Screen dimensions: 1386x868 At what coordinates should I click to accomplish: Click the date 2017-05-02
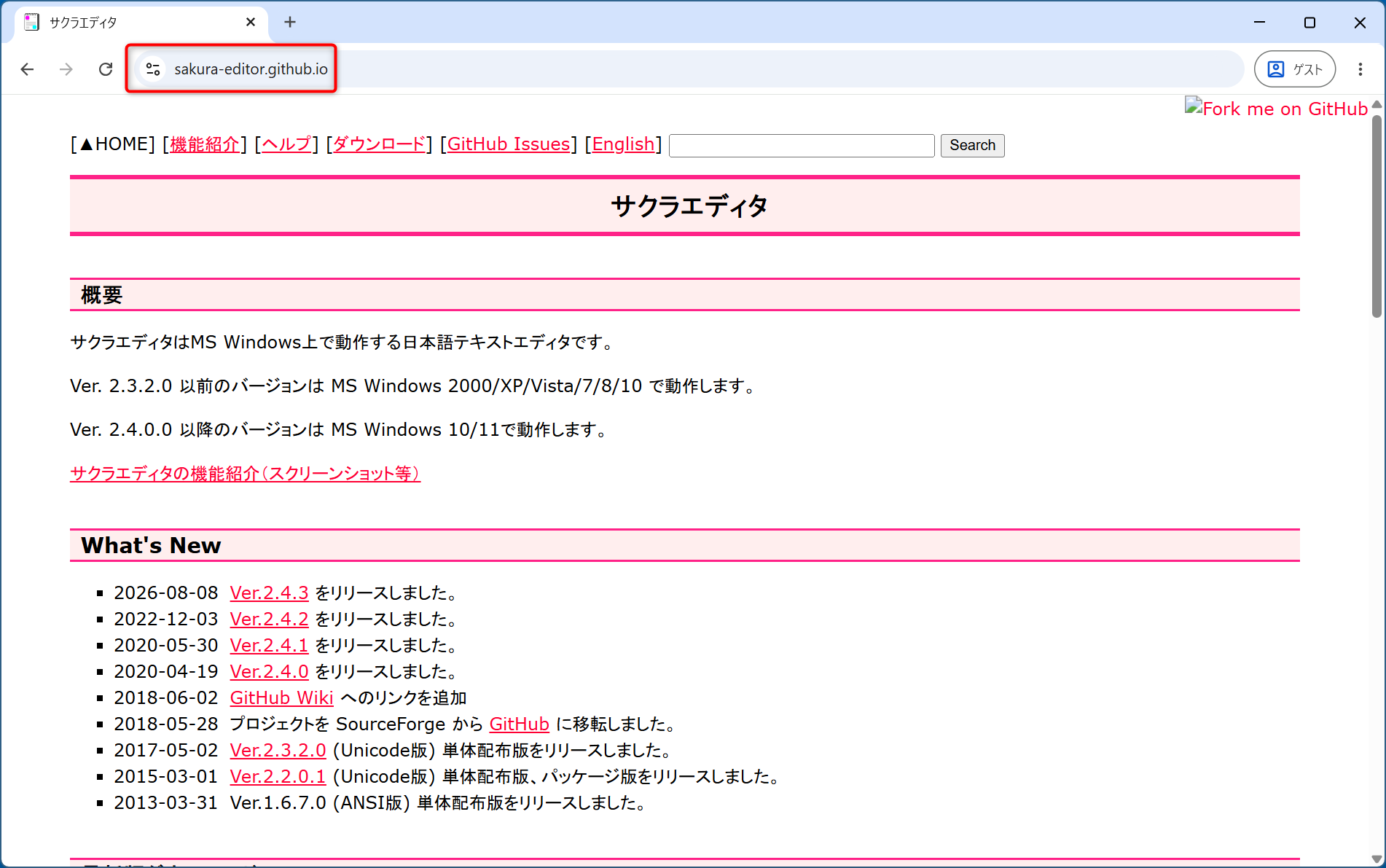pos(166,751)
